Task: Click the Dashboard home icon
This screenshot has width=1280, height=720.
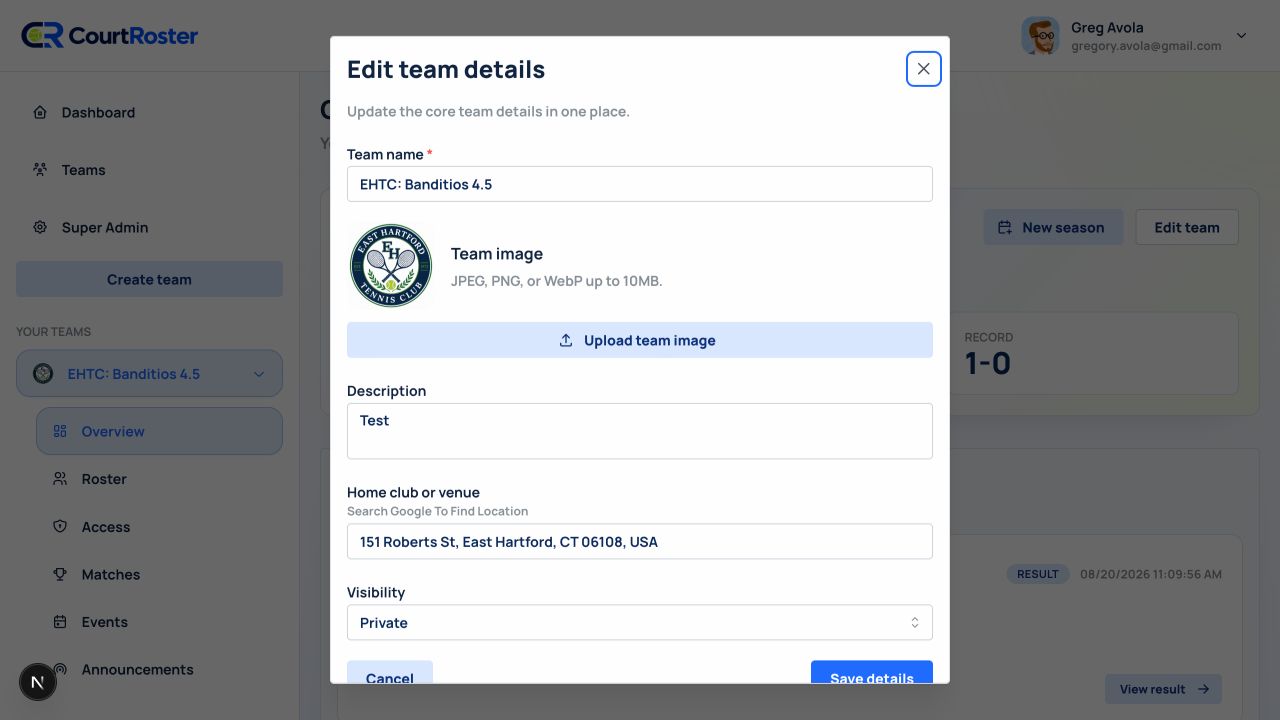Action: pos(40,112)
